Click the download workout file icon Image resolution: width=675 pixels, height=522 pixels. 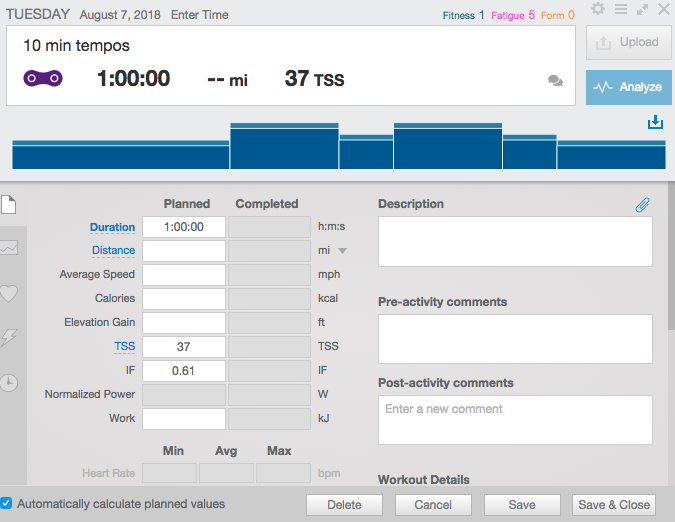[655, 122]
